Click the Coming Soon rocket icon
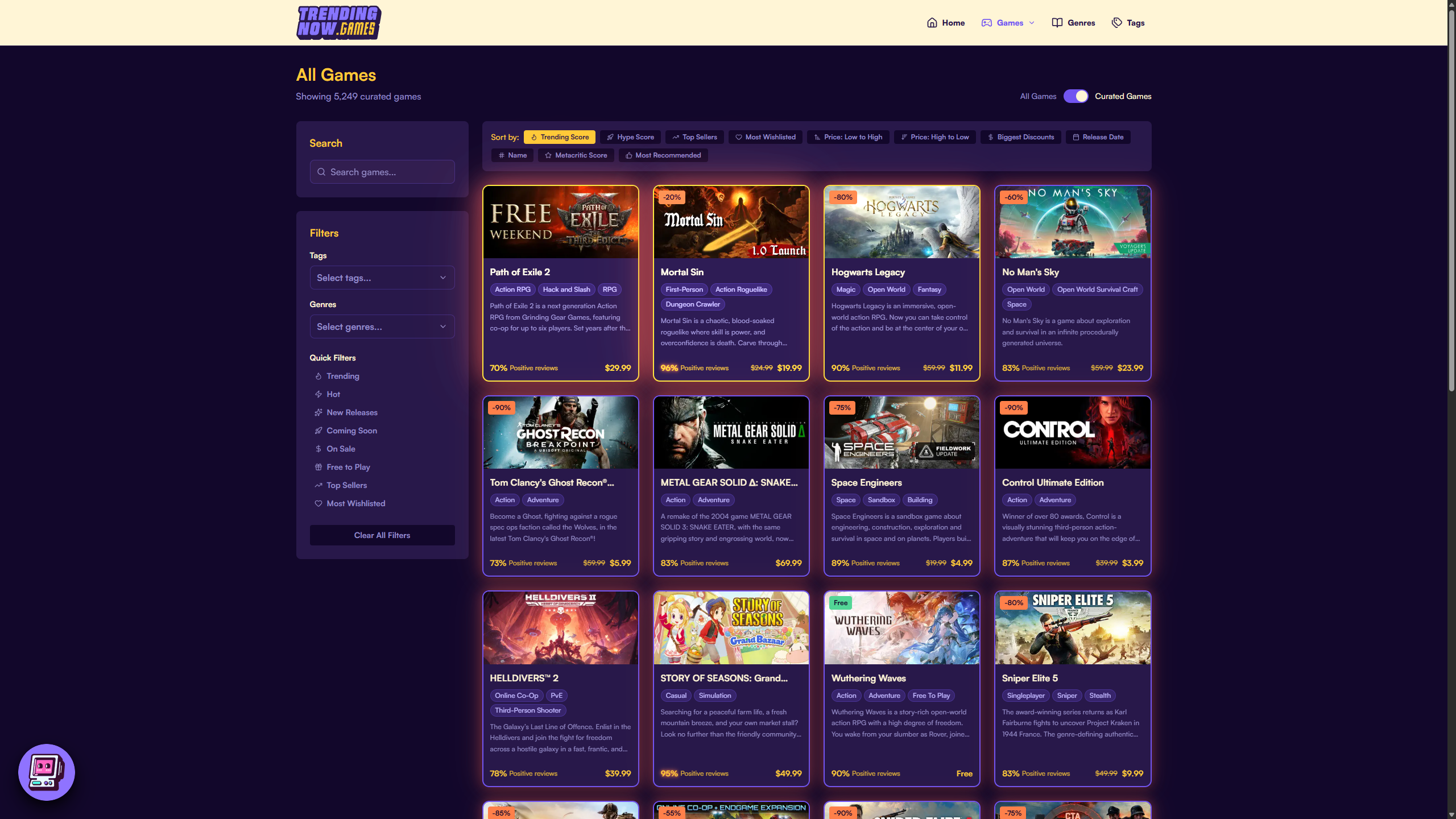This screenshot has width=1456, height=819. tap(318, 431)
